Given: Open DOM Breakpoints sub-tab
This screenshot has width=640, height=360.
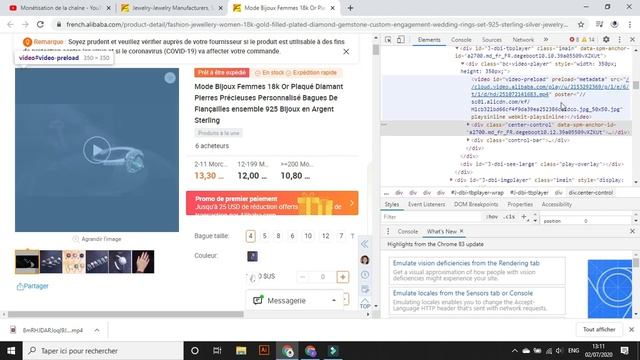Looking at the screenshot, I should 476,204.
